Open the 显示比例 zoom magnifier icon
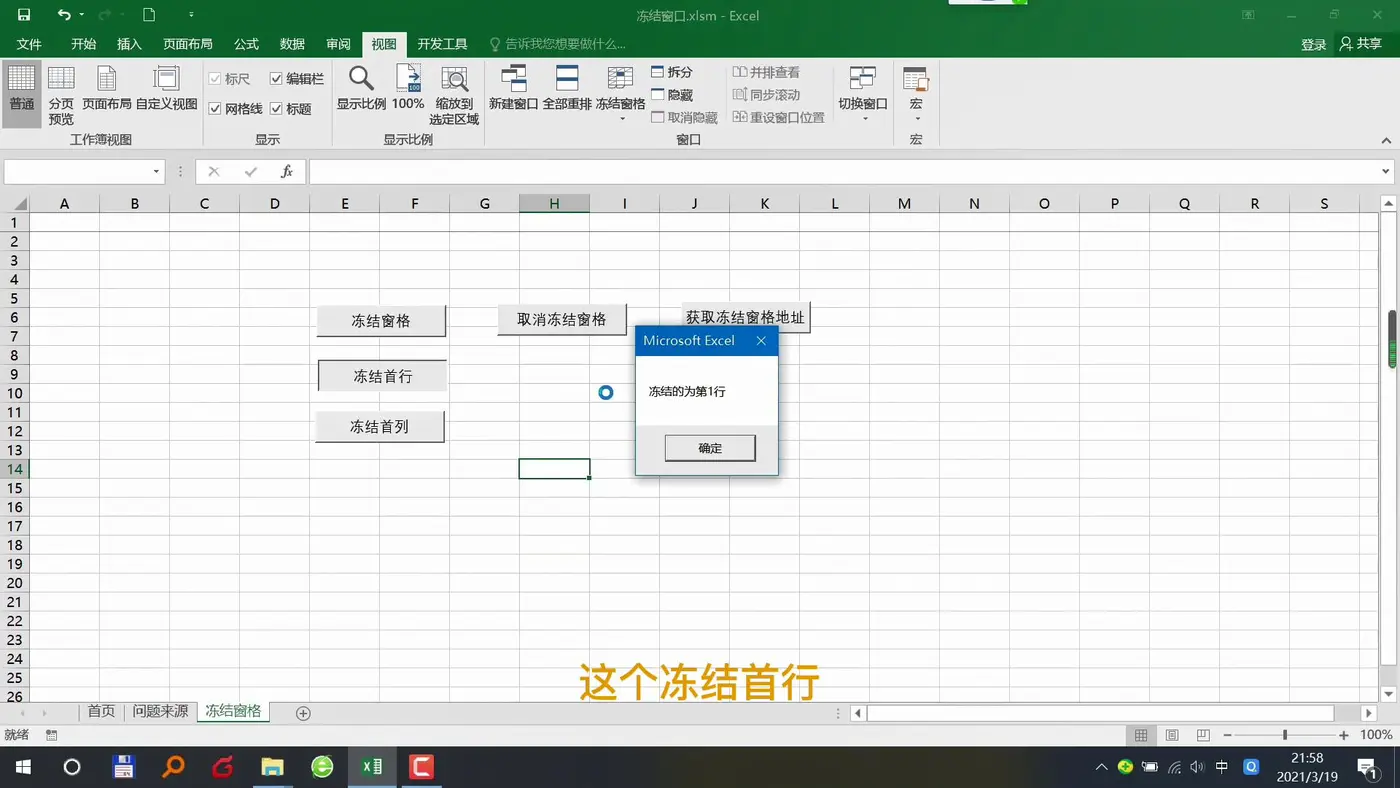Viewport: 1400px width, 788px height. pos(361,89)
